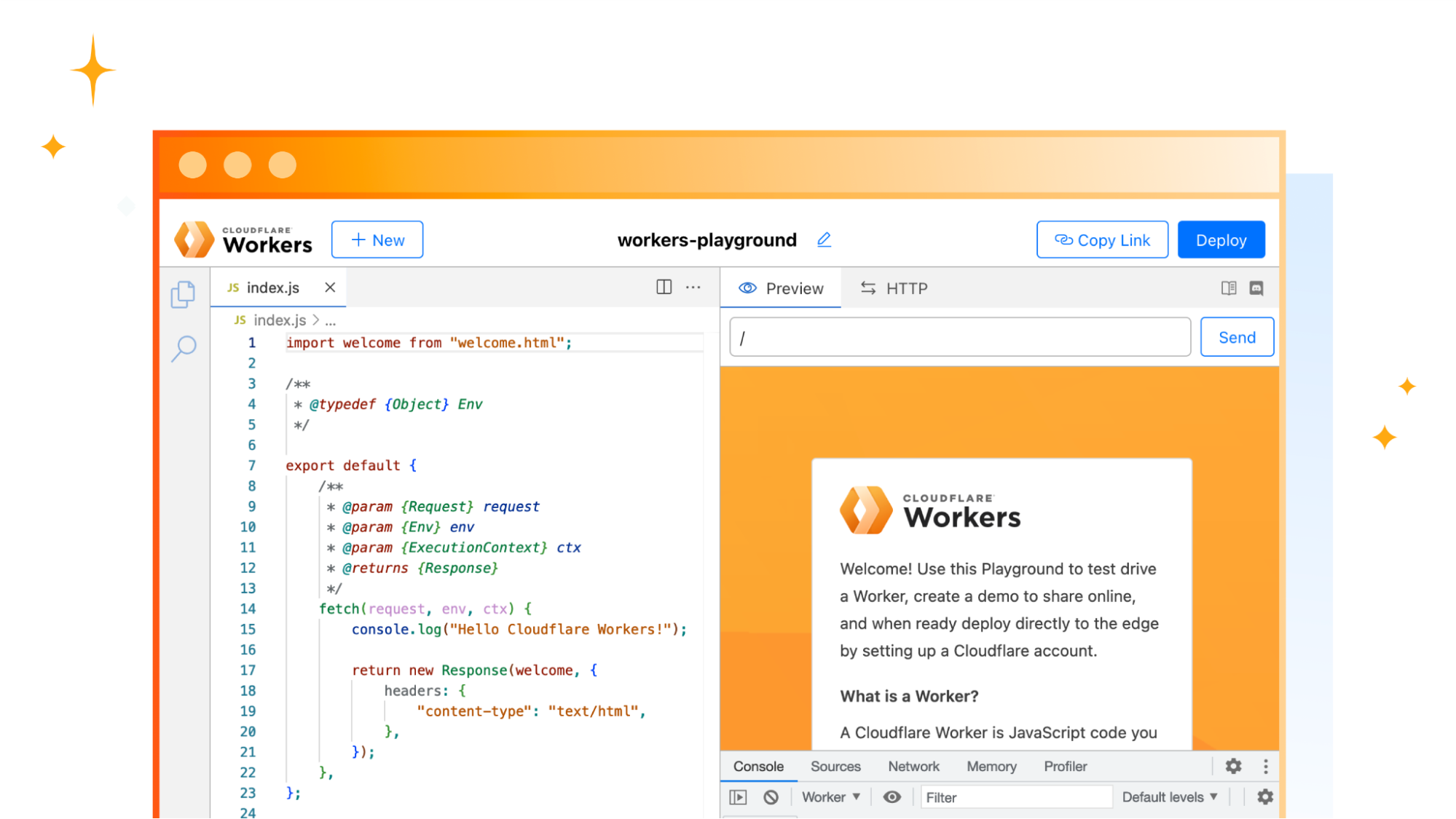Select the Console tab in devtools
This screenshot has width=1456, height=819.
coord(759,766)
